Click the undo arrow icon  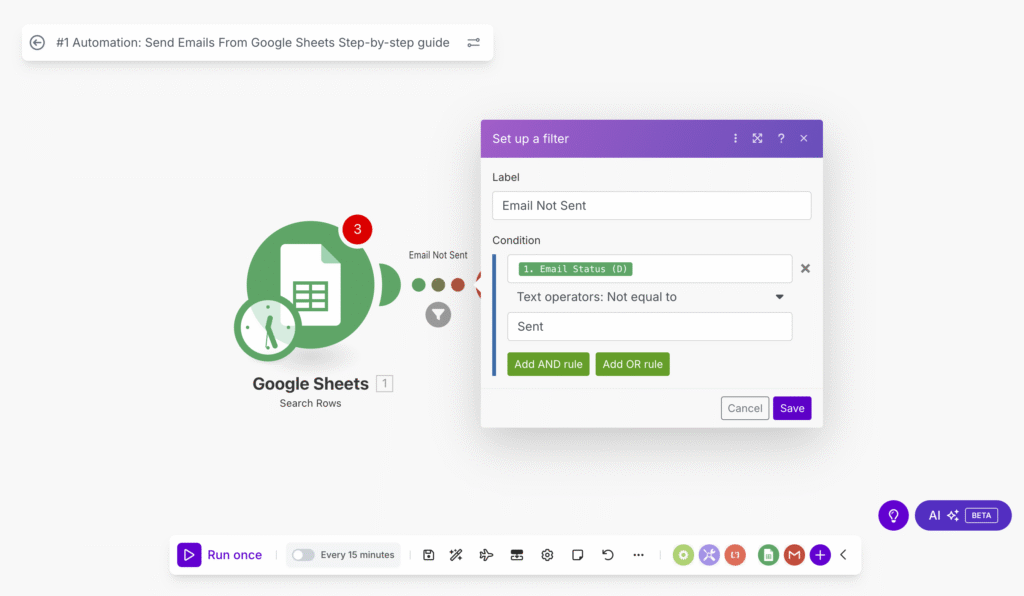[x=608, y=555]
